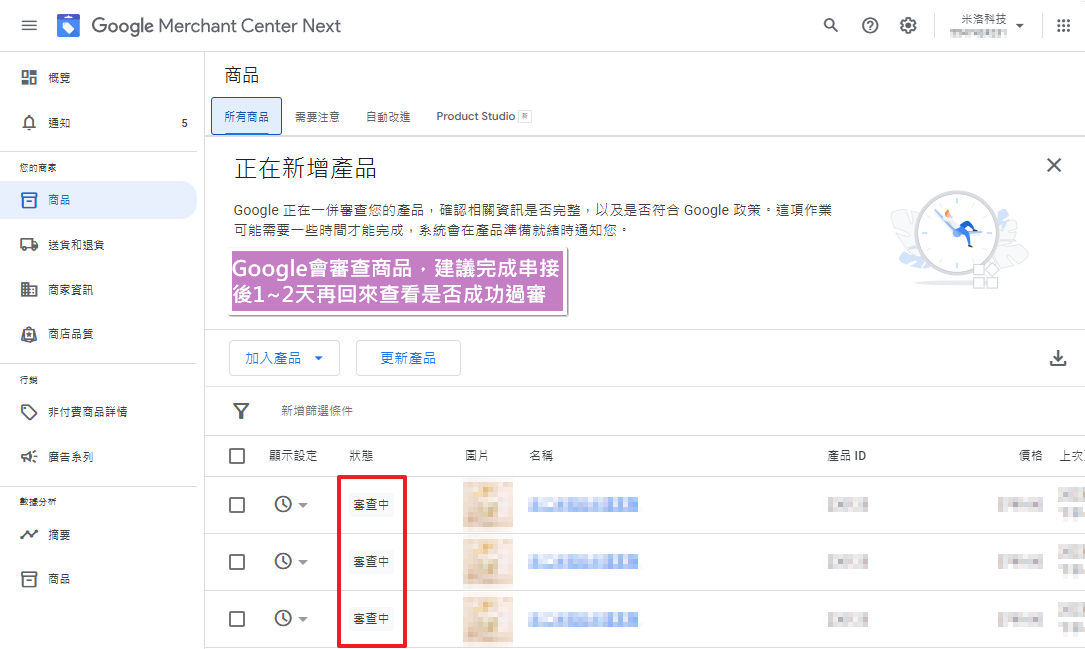The image size is (1085, 649).
Task: Click the second product thumbnail image
Action: pyautogui.click(x=488, y=562)
